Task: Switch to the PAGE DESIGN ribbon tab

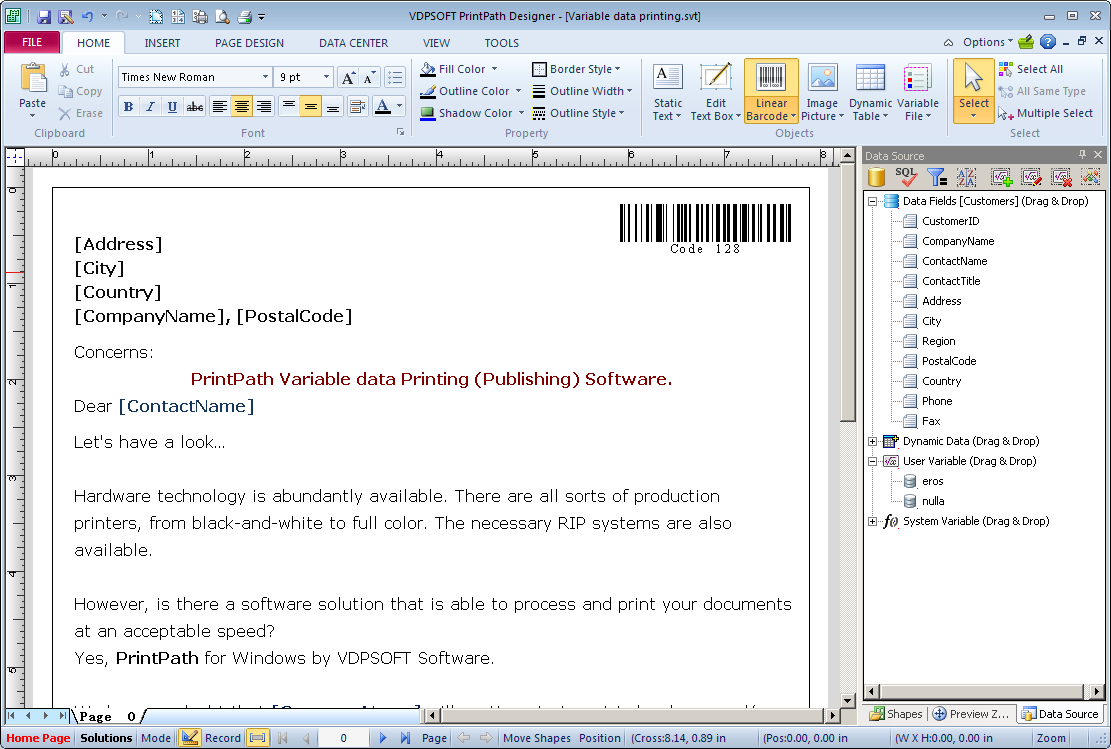Action: click(249, 43)
